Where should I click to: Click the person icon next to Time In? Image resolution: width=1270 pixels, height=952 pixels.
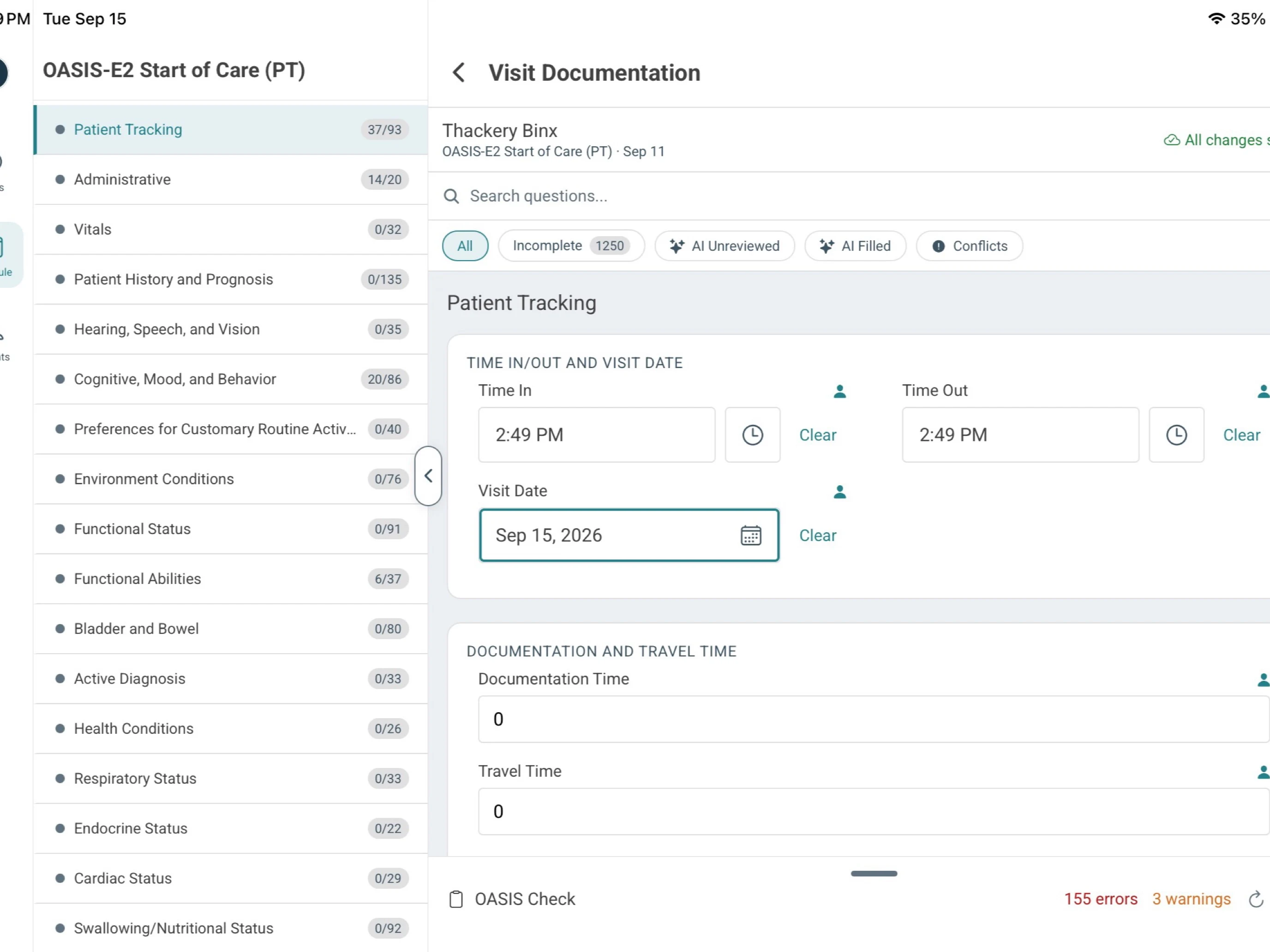(839, 391)
